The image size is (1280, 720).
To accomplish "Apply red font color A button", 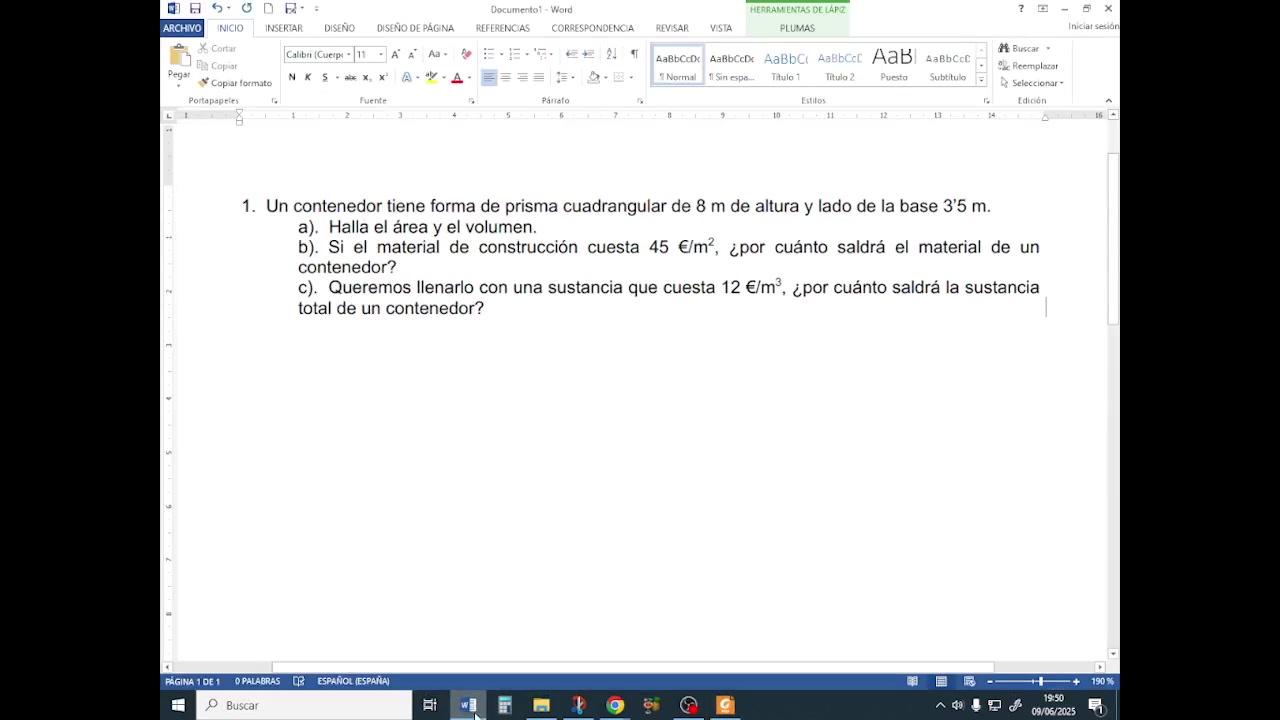I will click(x=457, y=77).
